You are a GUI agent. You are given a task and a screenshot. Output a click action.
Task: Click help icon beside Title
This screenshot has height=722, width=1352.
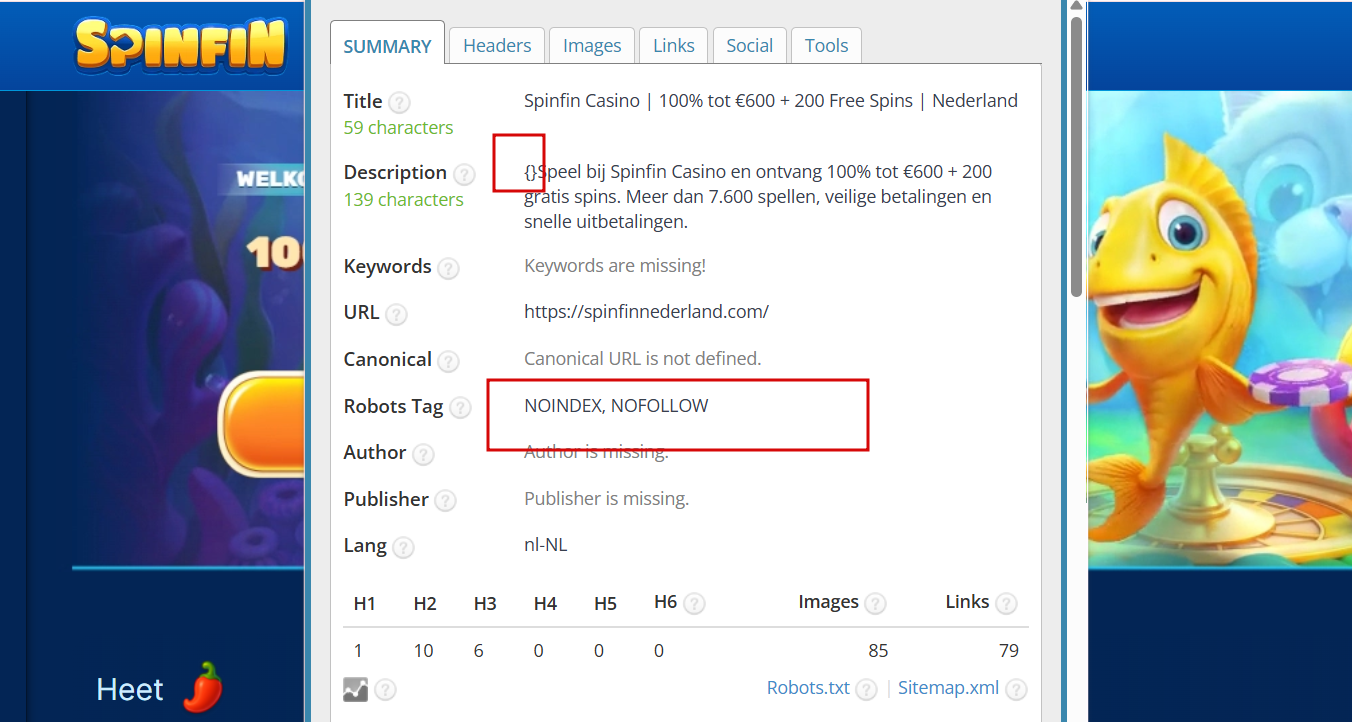pyautogui.click(x=399, y=102)
